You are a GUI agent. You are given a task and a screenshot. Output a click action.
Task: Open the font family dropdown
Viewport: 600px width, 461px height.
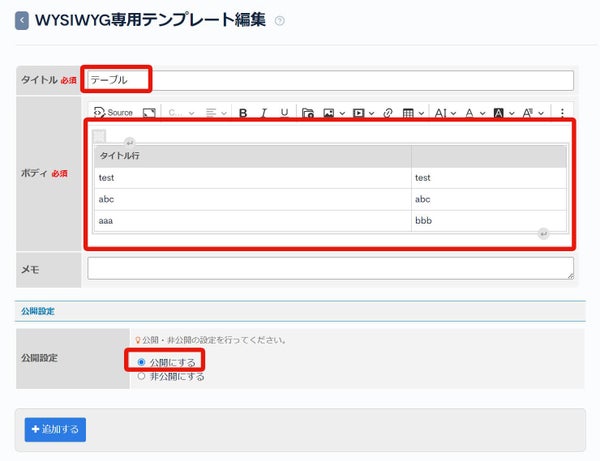(x=533, y=113)
